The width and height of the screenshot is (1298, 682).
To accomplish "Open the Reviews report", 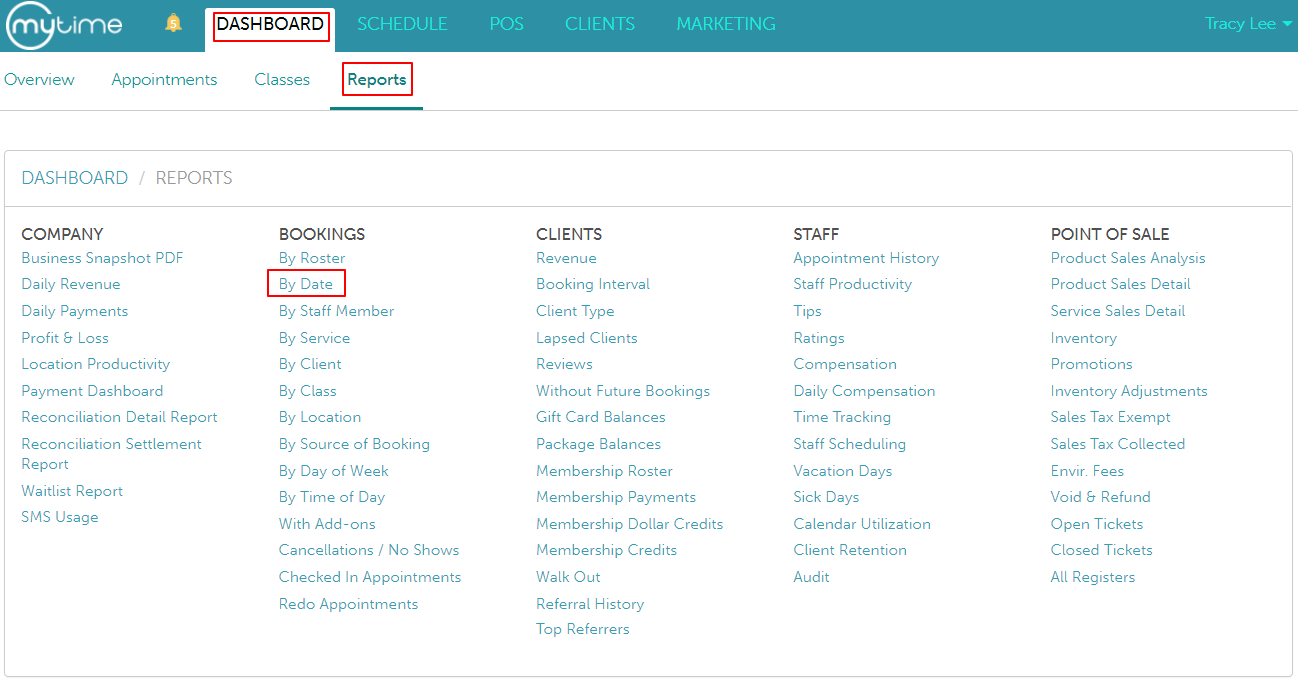I will [564, 364].
